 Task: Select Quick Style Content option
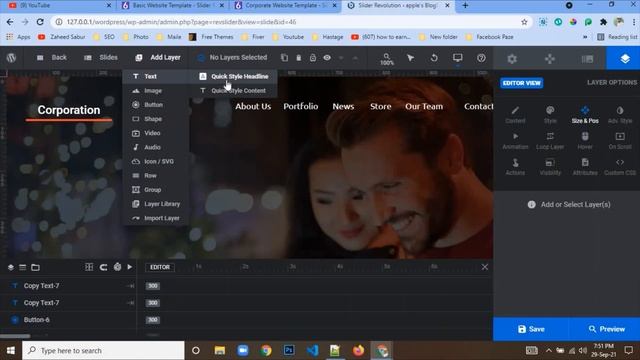233,91
